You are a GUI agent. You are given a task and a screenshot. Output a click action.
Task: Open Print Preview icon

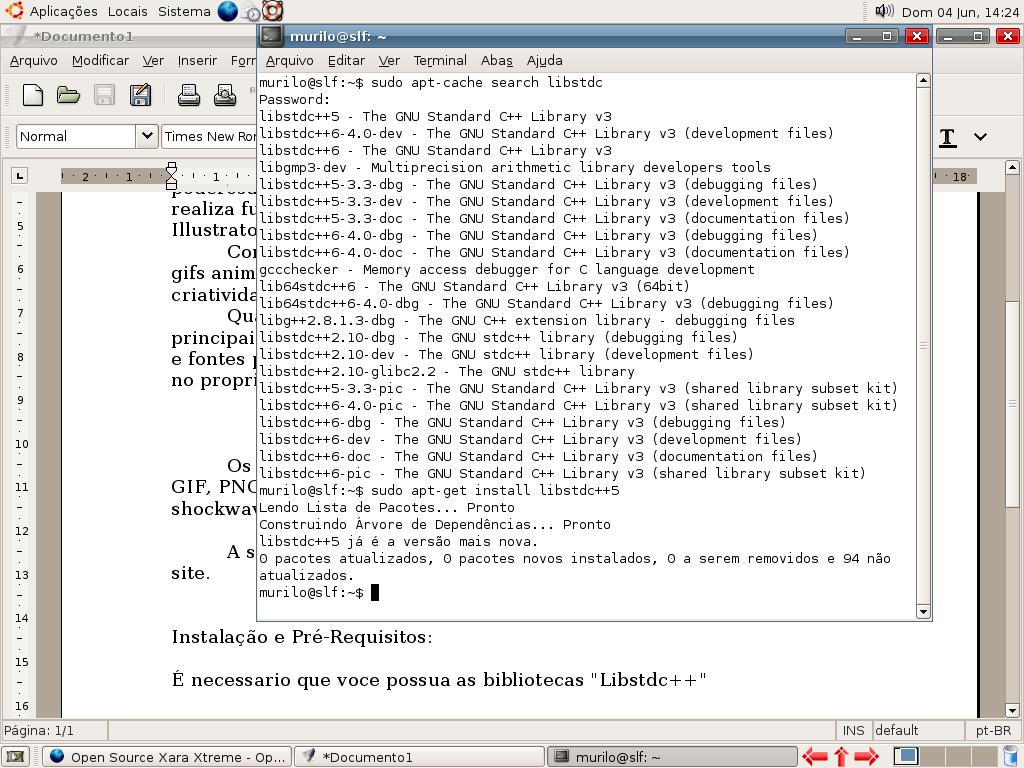pyautogui.click(x=225, y=95)
